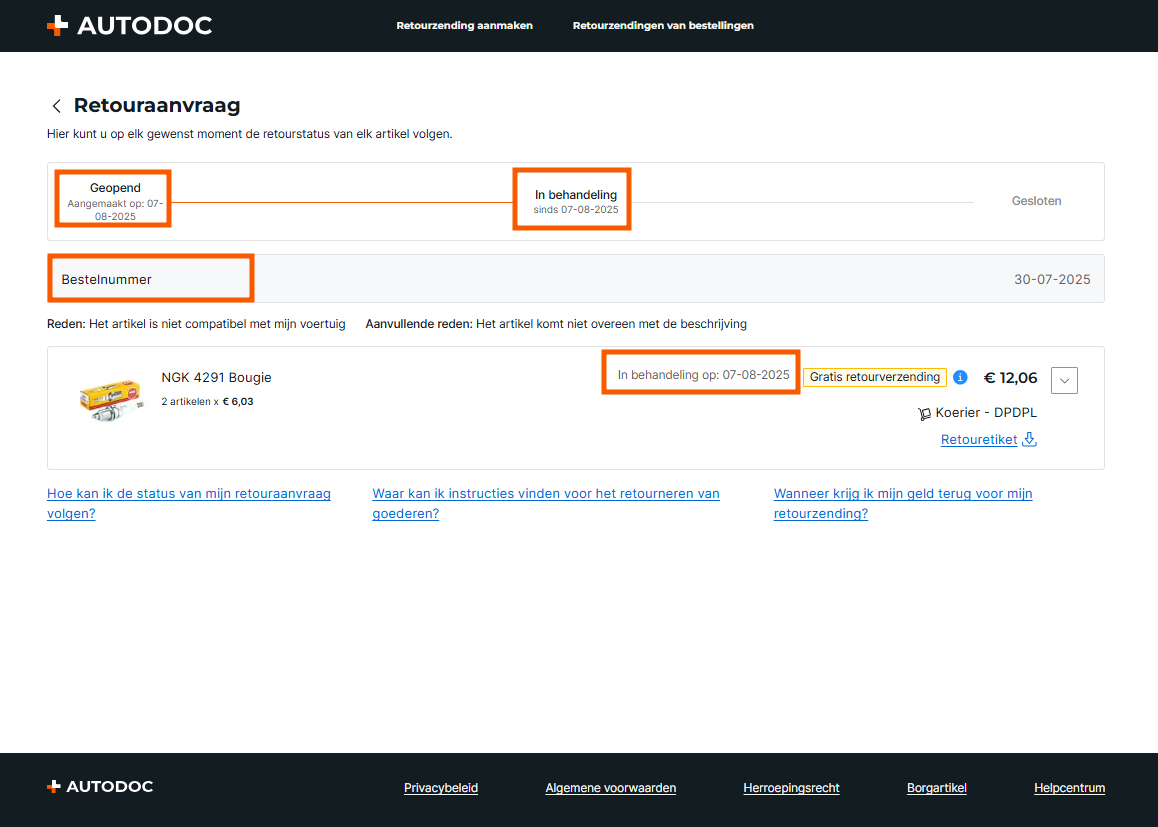Open the FAQ about when money is refunded
The width and height of the screenshot is (1158, 827).
(902, 503)
